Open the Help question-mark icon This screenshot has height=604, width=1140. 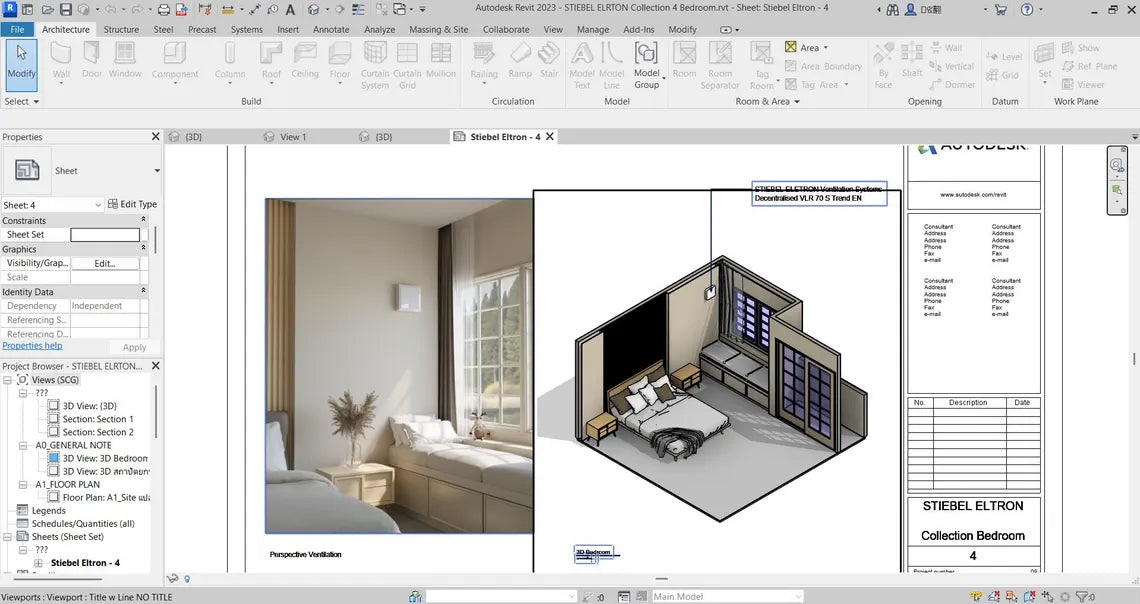click(1027, 9)
